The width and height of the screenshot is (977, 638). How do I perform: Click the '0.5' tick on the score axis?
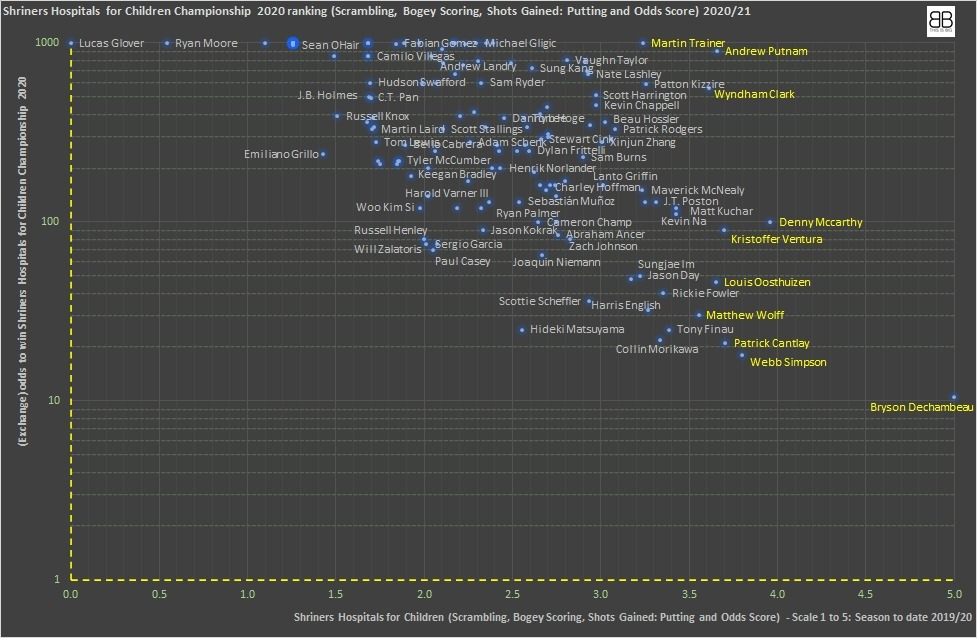tap(160, 594)
